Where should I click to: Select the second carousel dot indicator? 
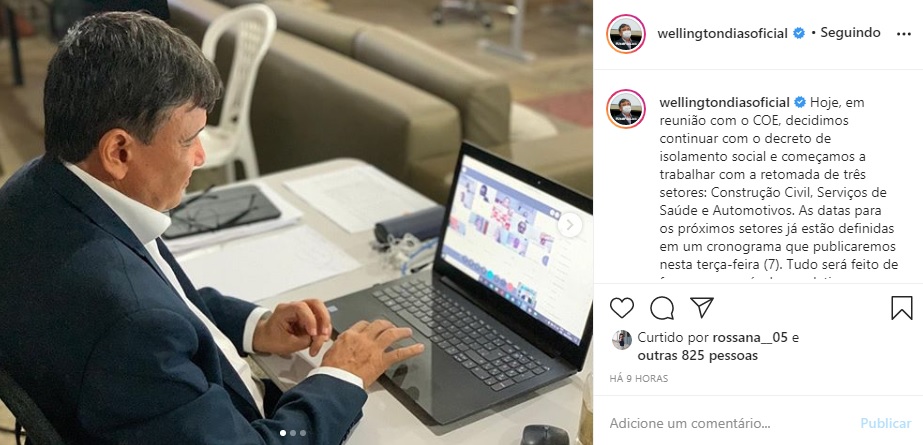coord(293,433)
